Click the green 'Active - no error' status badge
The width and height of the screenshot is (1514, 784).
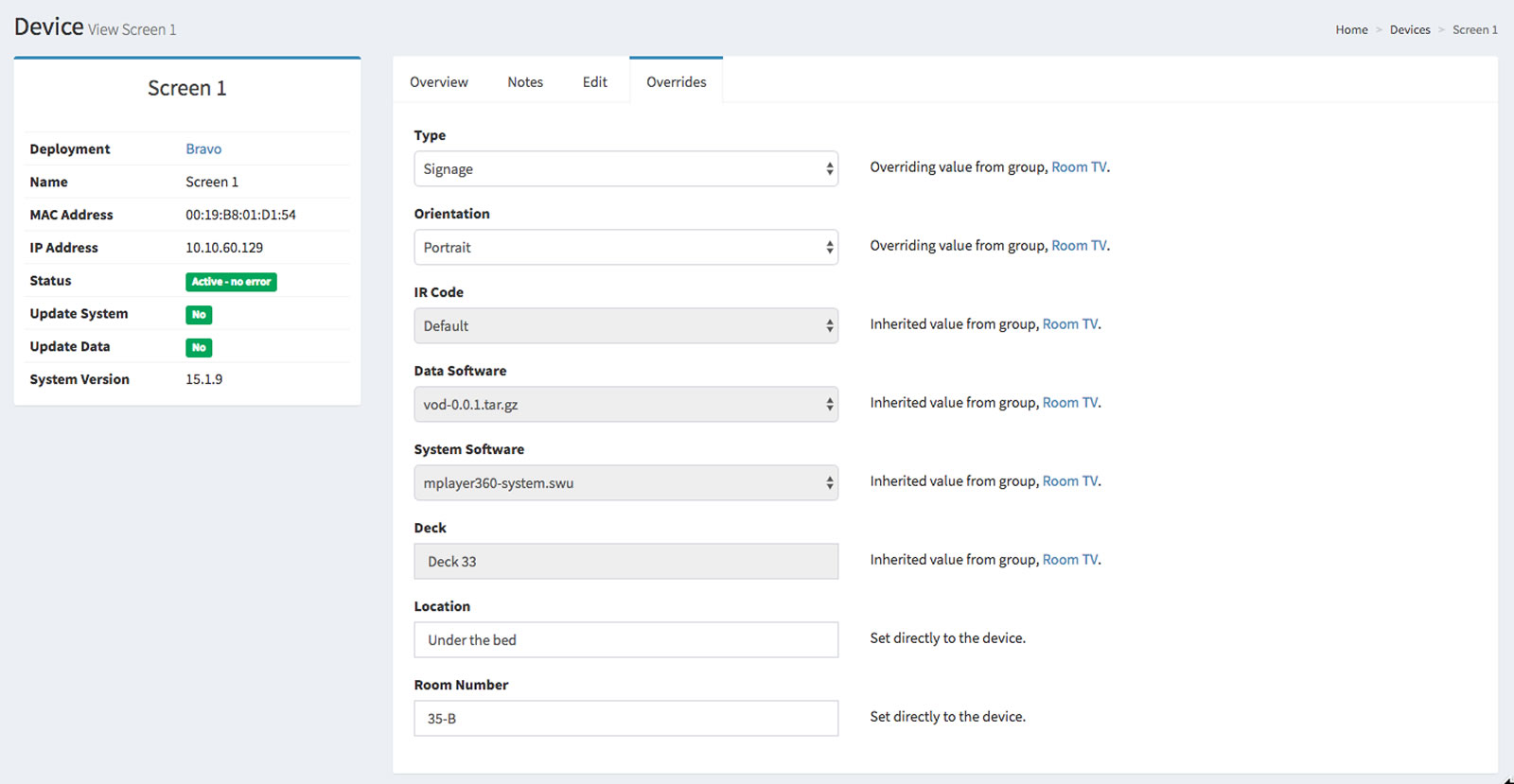coord(231,282)
